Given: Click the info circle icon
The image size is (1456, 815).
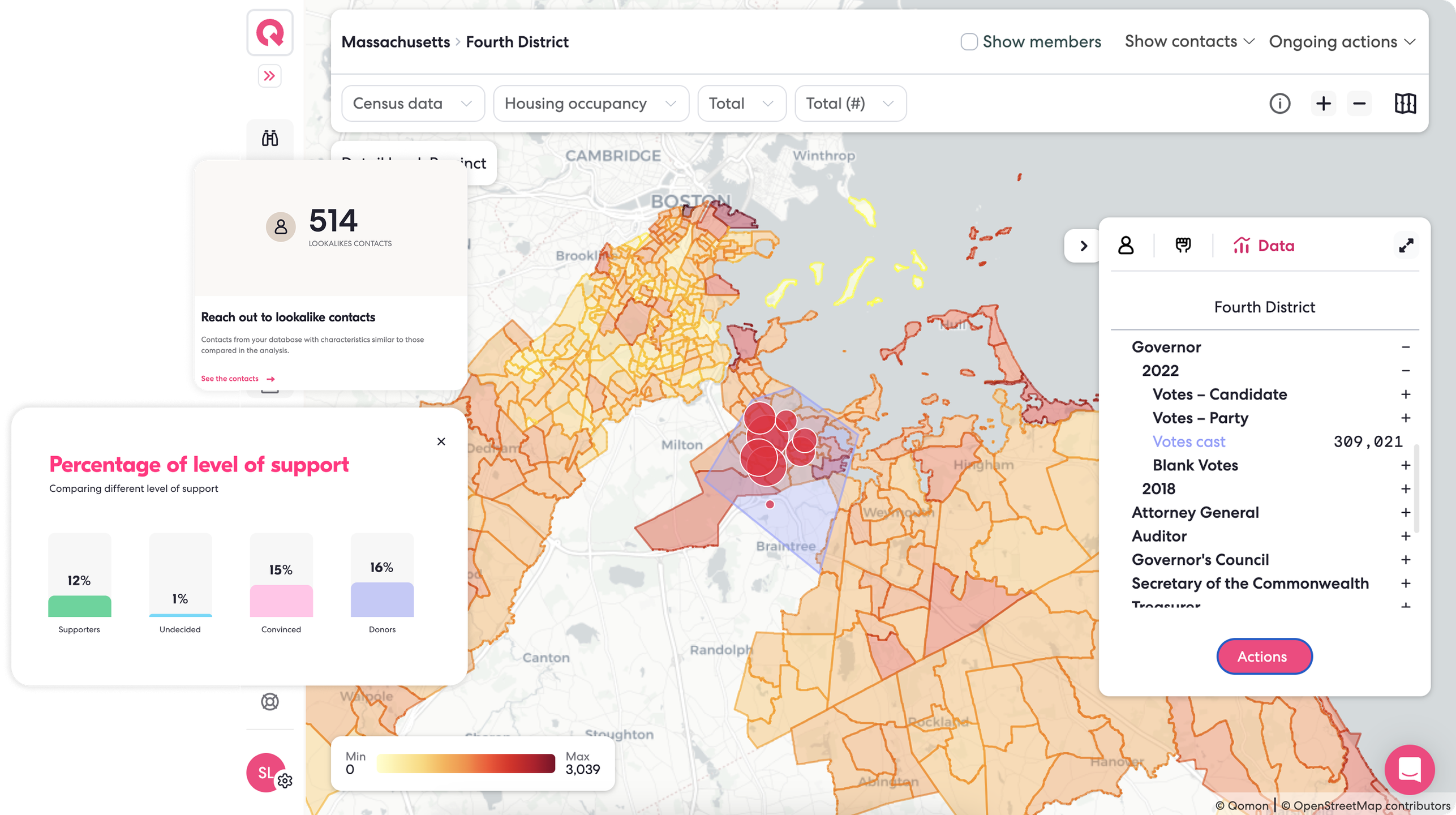Looking at the screenshot, I should pyautogui.click(x=1279, y=104).
